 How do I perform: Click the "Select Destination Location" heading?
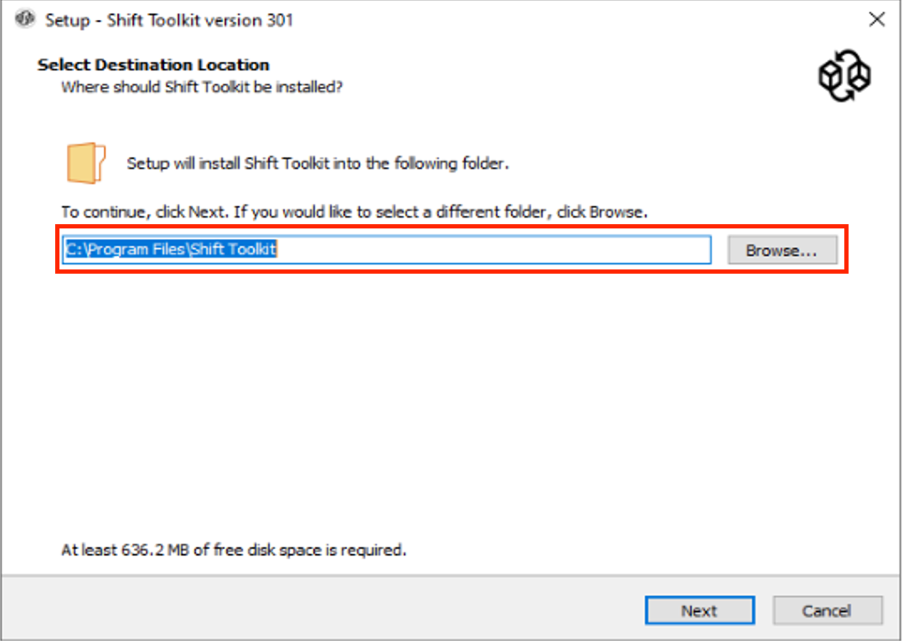click(153, 65)
